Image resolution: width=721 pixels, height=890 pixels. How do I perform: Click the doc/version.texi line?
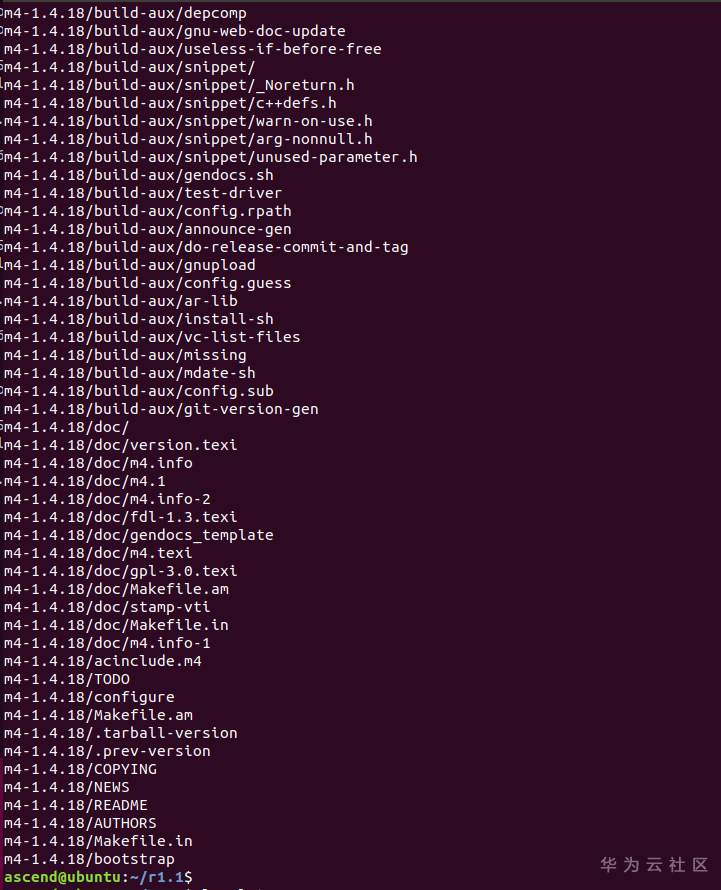(x=120, y=445)
